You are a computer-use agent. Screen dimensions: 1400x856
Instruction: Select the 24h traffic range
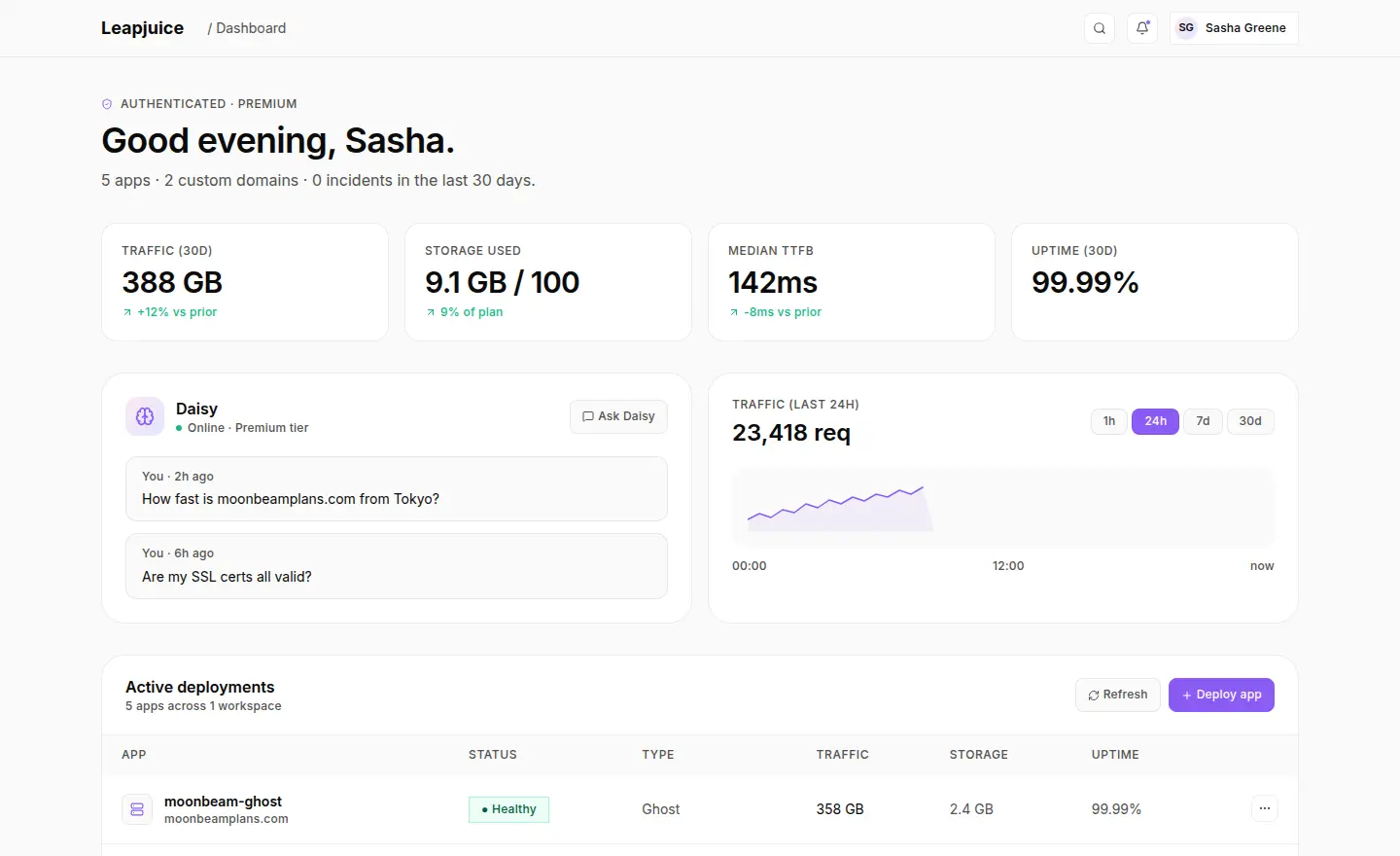click(1155, 421)
